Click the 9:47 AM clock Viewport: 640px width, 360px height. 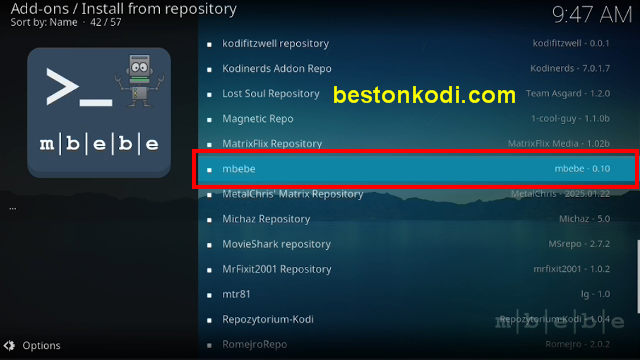coord(592,15)
